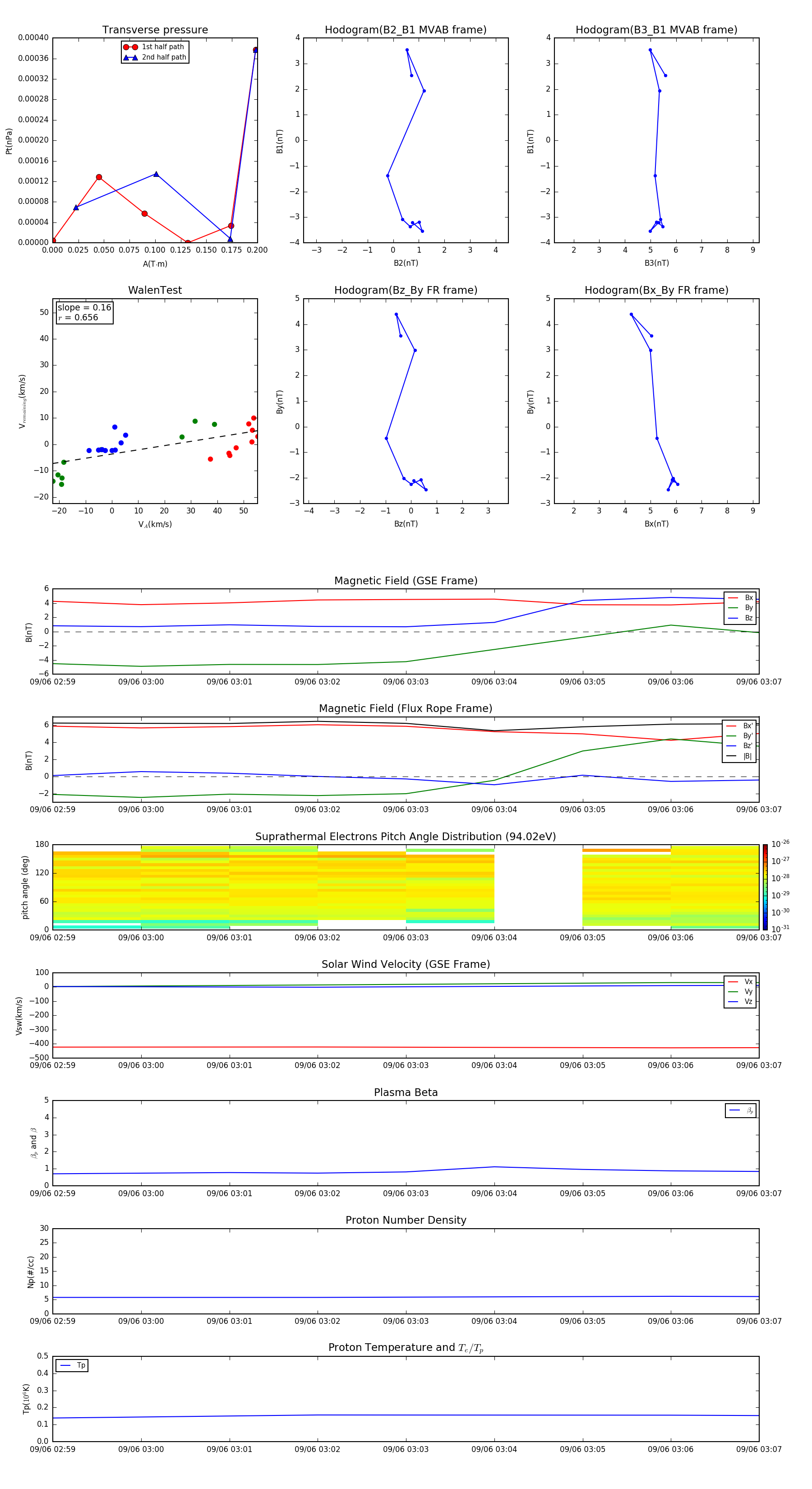The height and width of the screenshot is (1489, 812).
Task: Click the 'B3(nT)' x-axis label
Action: click(656, 263)
